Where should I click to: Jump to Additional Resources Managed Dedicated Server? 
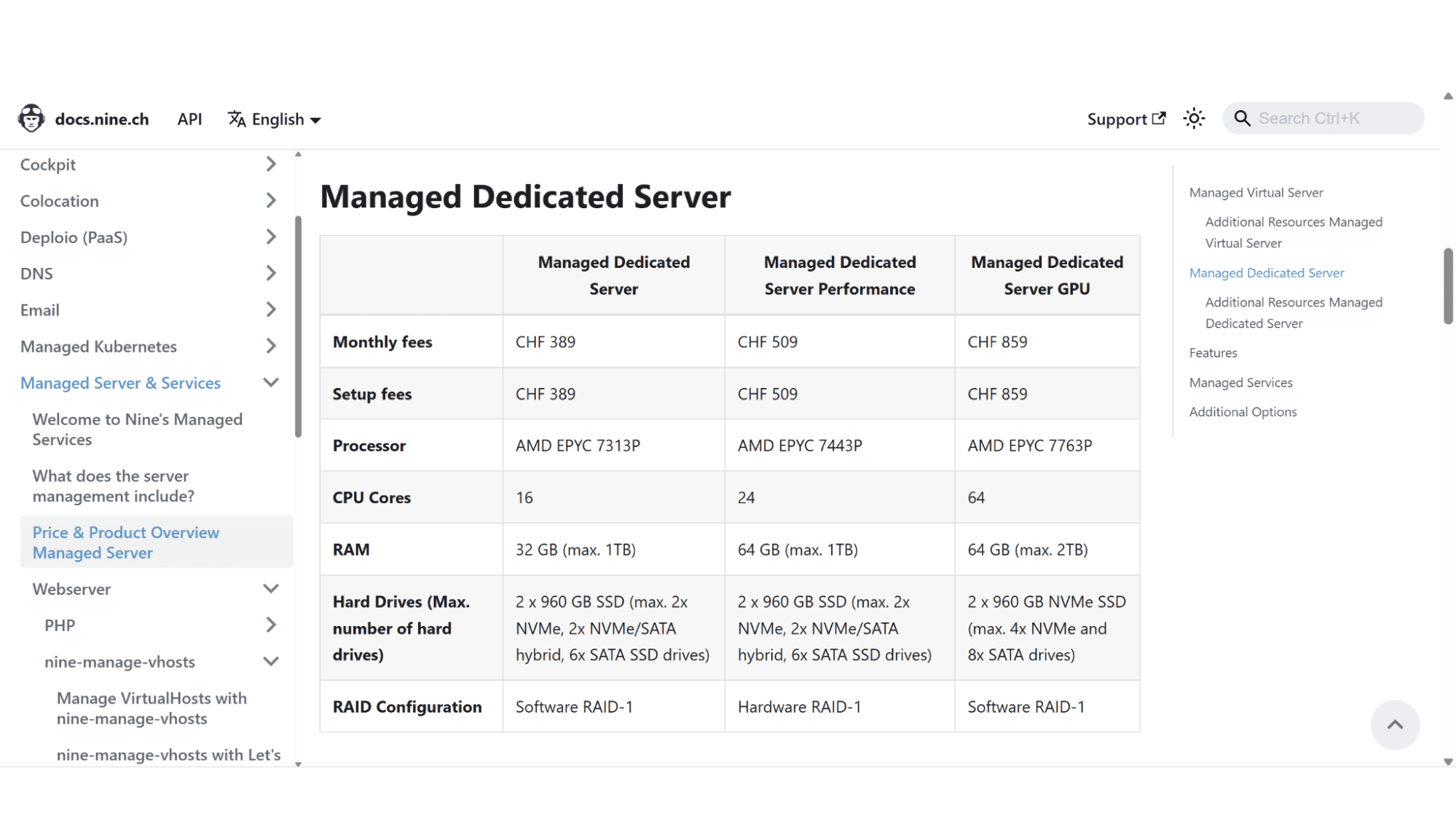tap(1293, 312)
